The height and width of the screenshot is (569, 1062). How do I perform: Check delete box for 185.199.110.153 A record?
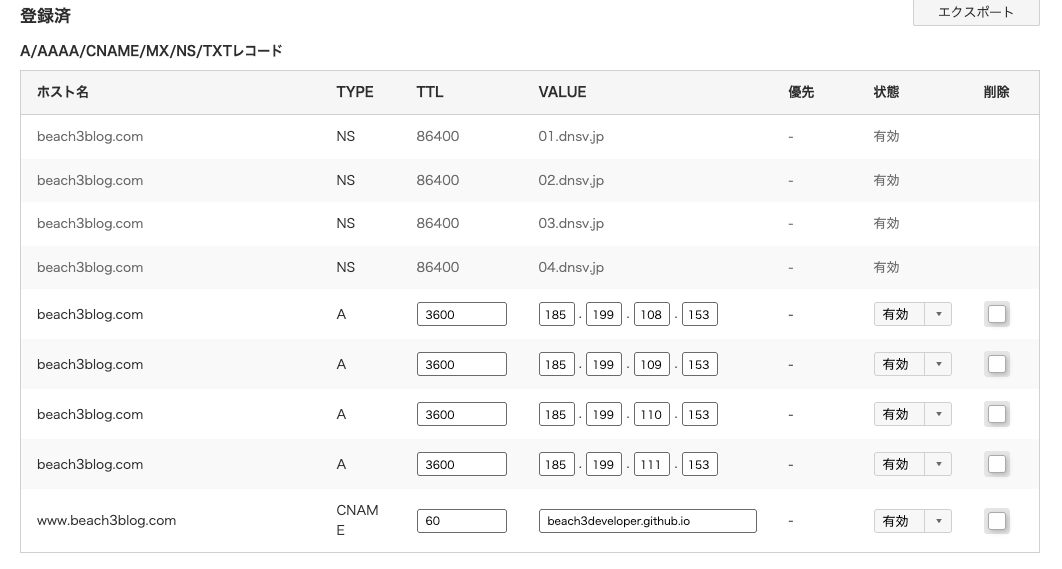click(x=996, y=414)
